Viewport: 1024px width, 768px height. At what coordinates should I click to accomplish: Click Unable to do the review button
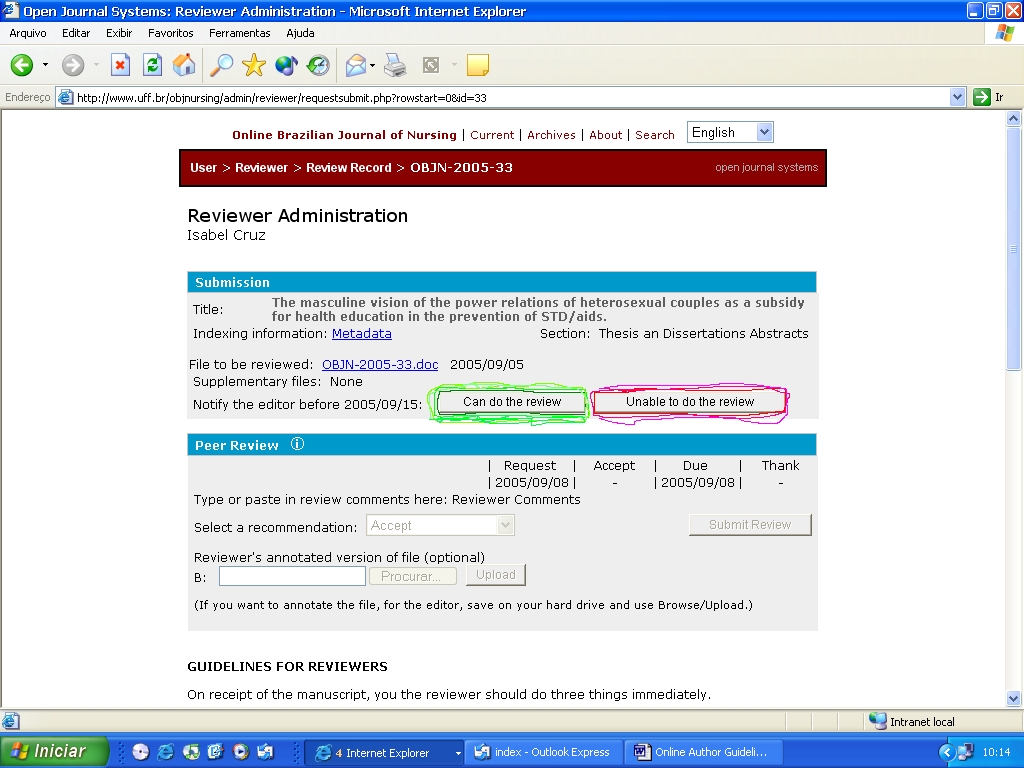point(690,402)
